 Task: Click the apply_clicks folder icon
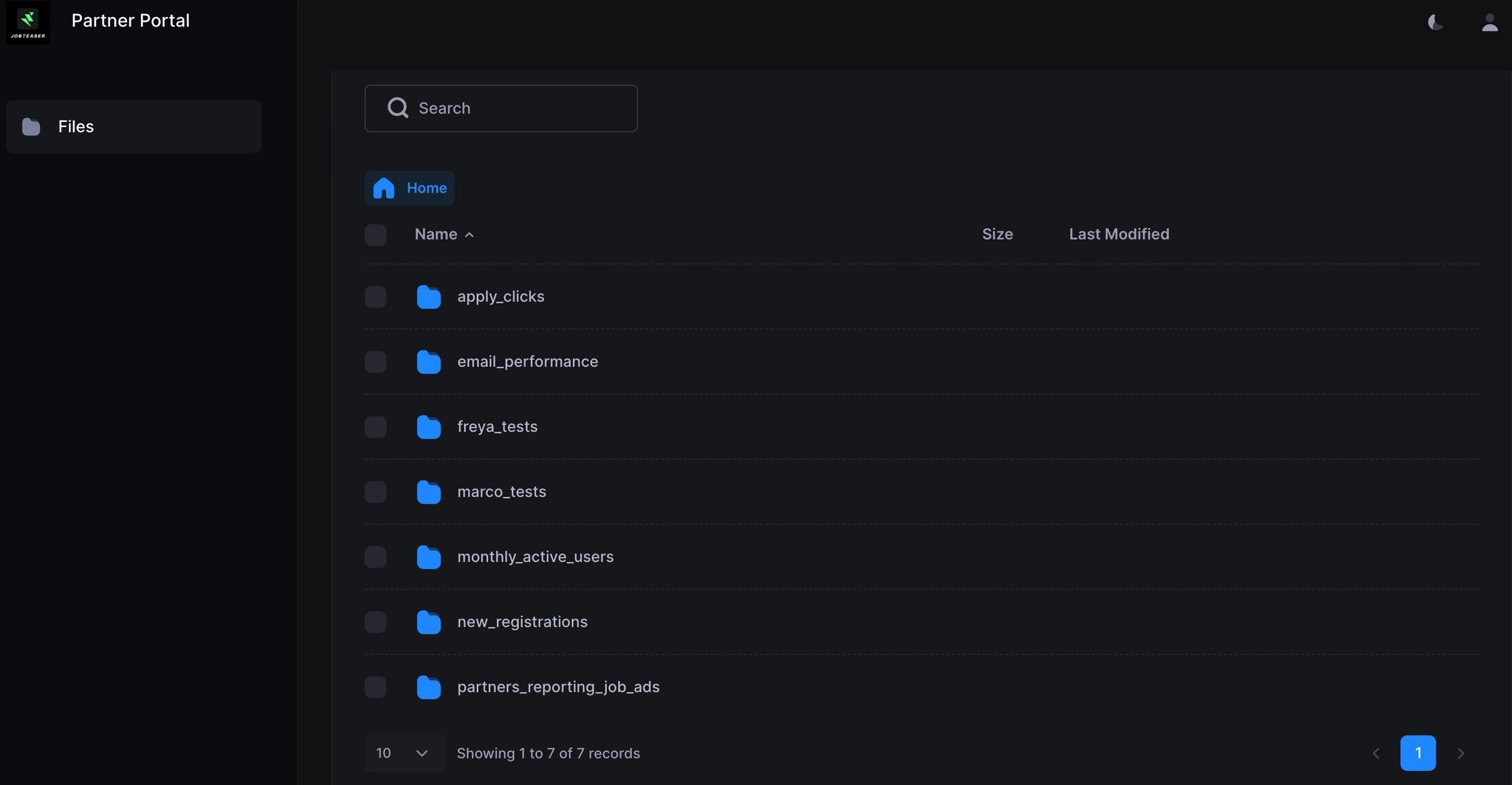pos(428,297)
